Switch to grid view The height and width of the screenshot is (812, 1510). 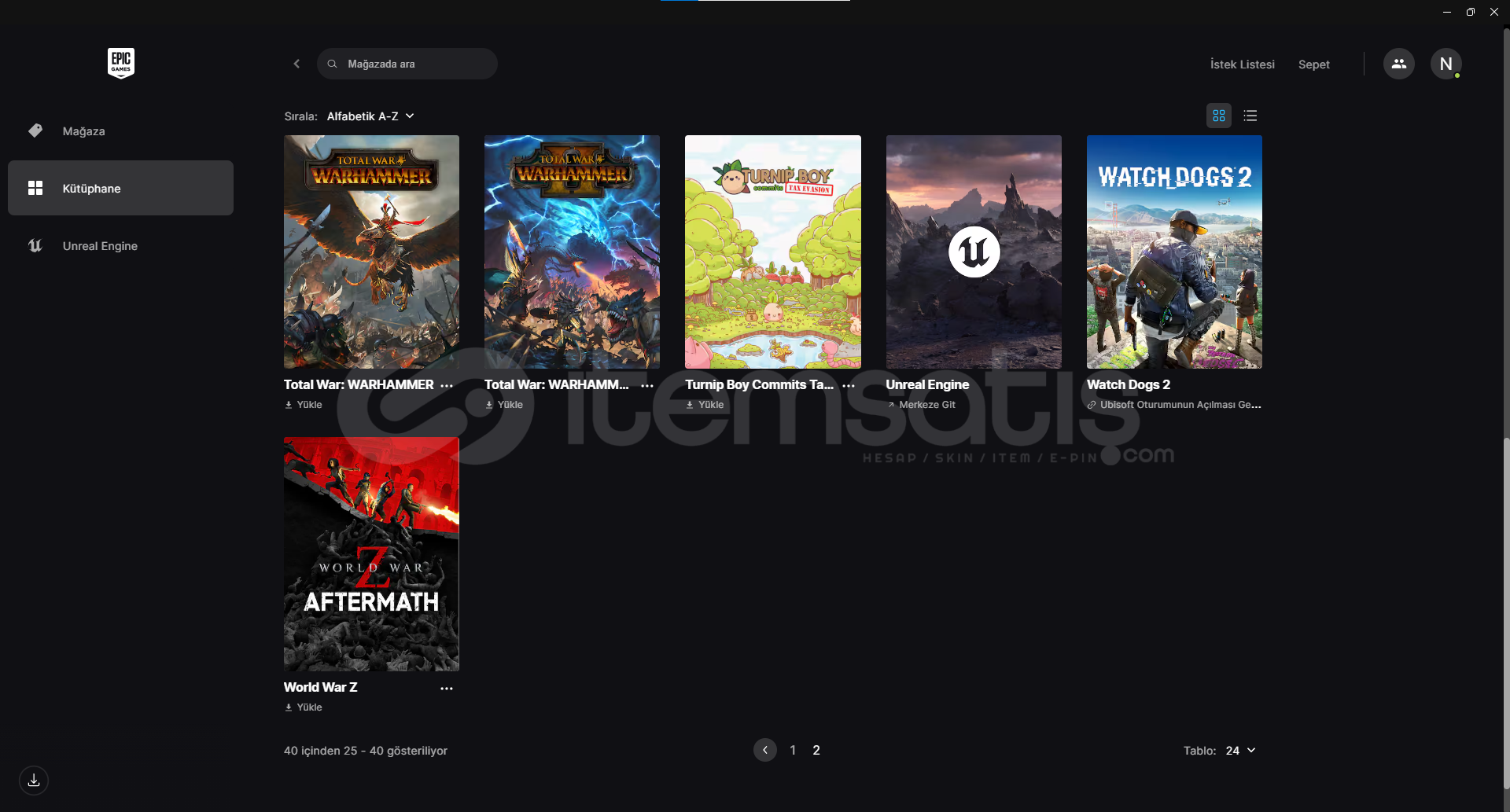coord(1219,116)
